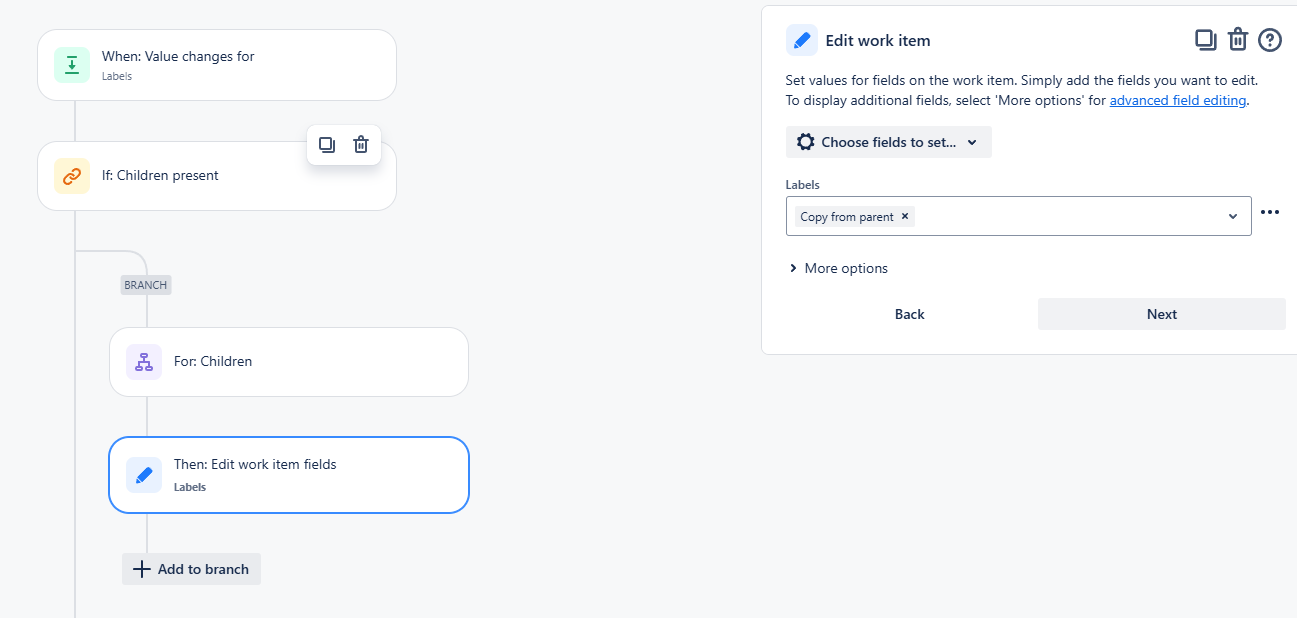The image size is (1297, 618).
Task: Click the Next button
Action: (x=1161, y=313)
